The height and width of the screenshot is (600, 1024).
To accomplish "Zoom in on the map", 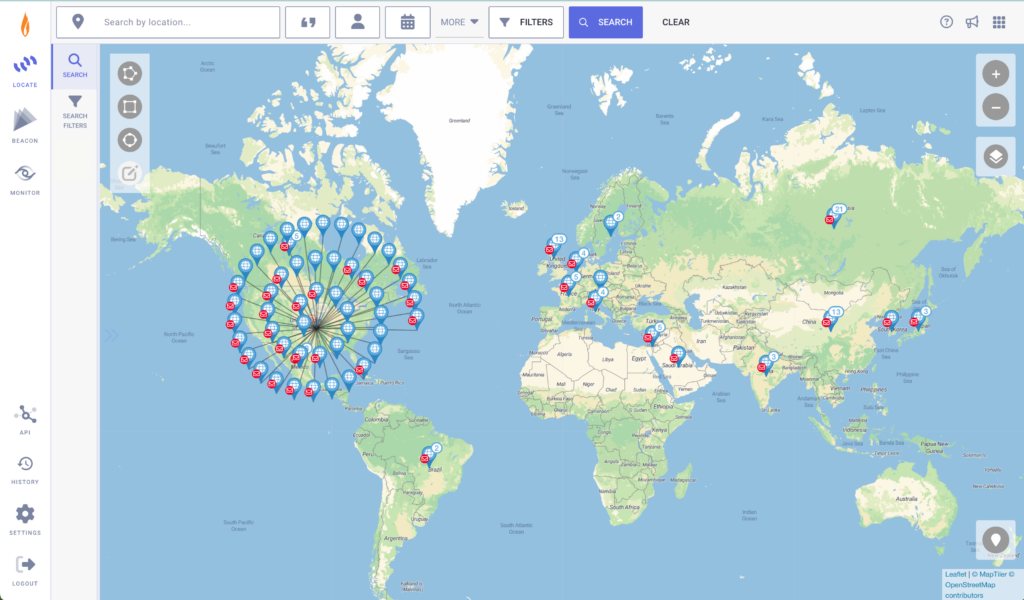I will click(995, 74).
